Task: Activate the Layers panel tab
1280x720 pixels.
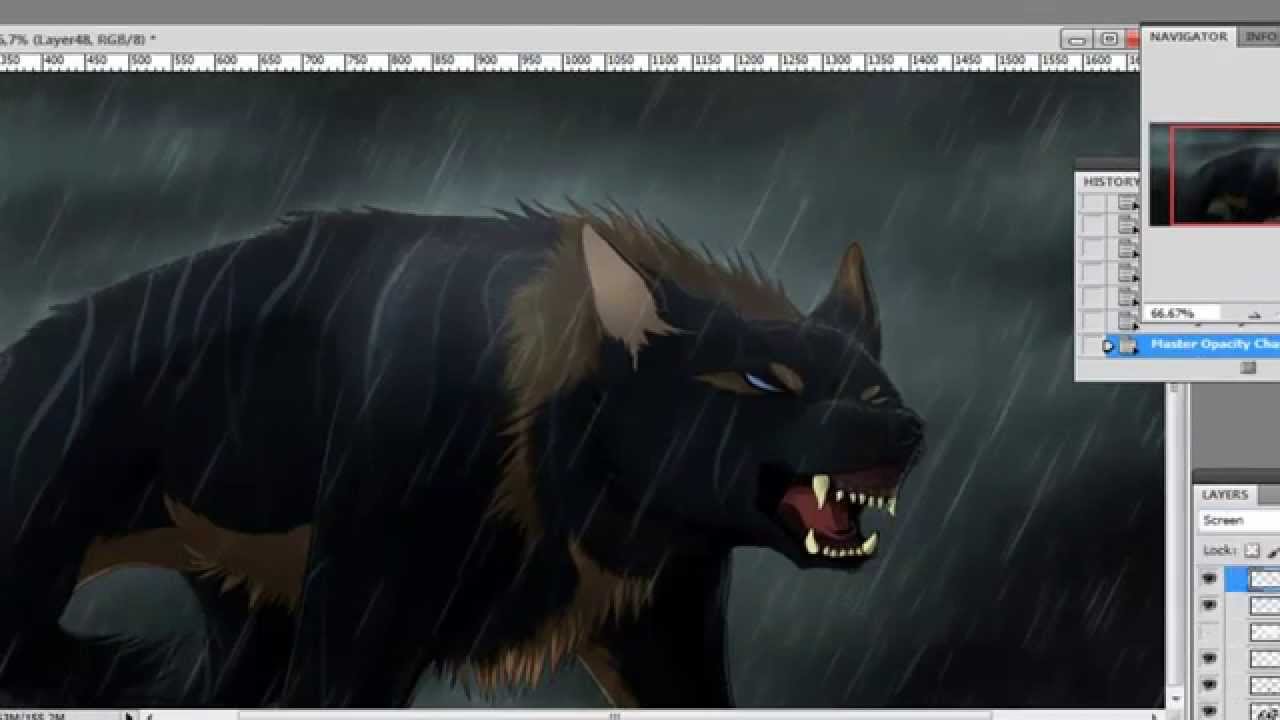Action: click(1224, 495)
